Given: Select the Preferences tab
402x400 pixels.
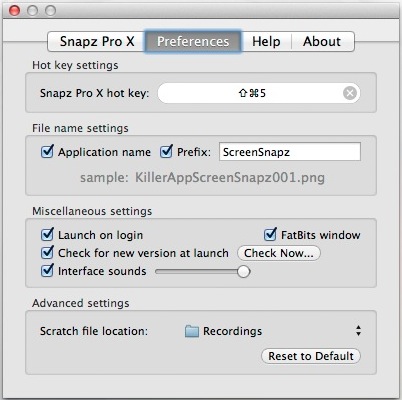Looking at the screenshot, I should coord(193,42).
